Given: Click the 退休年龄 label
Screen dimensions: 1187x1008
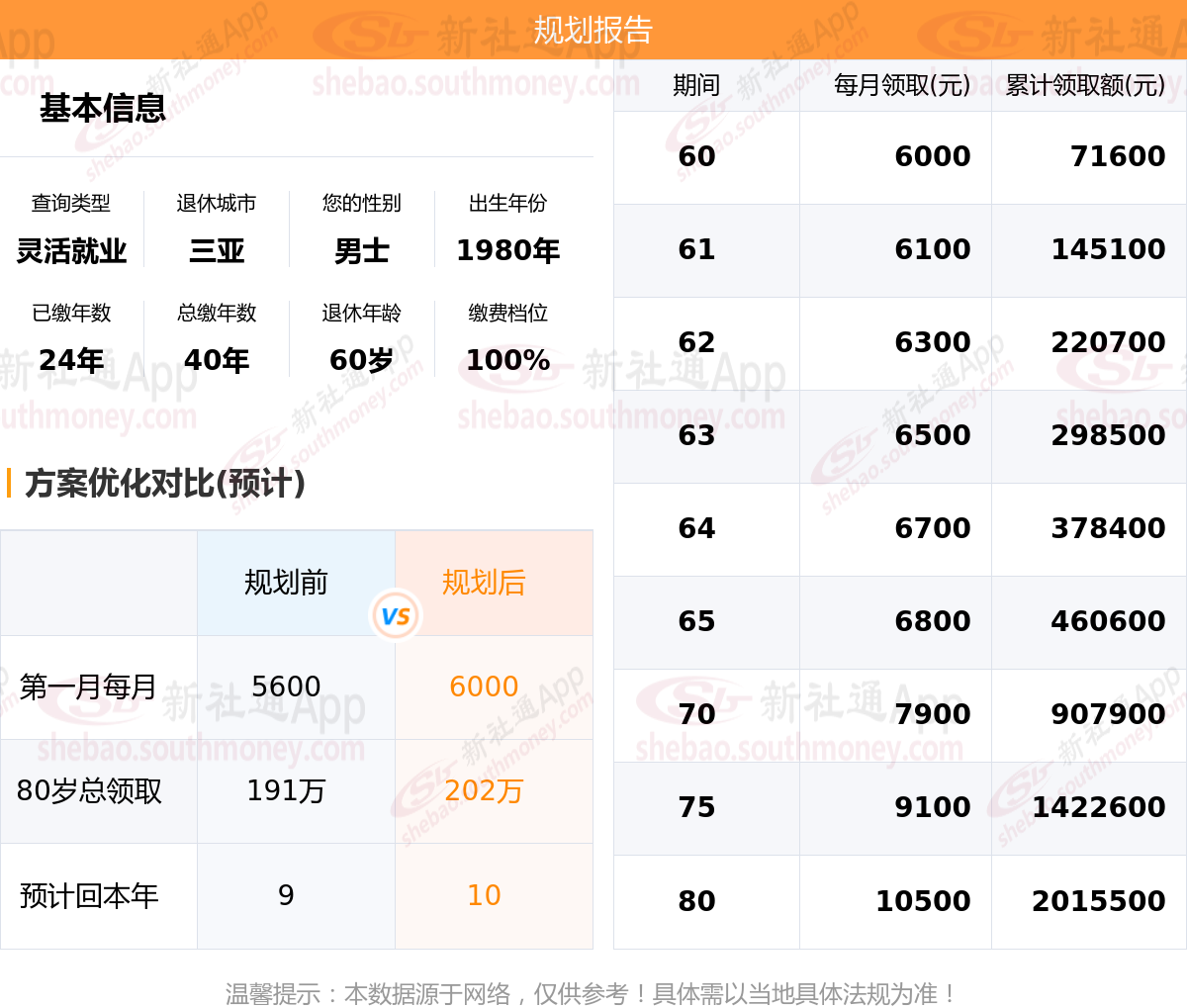Looking at the screenshot, I should pyautogui.click(x=362, y=313).
